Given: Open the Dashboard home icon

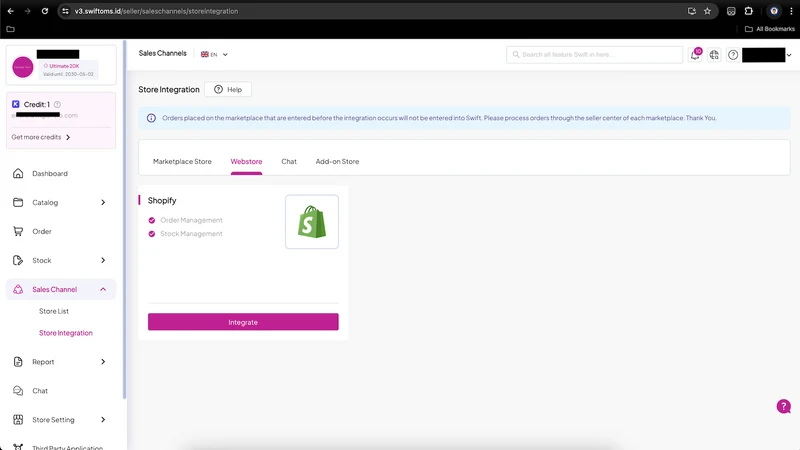Looking at the screenshot, I should pos(18,173).
